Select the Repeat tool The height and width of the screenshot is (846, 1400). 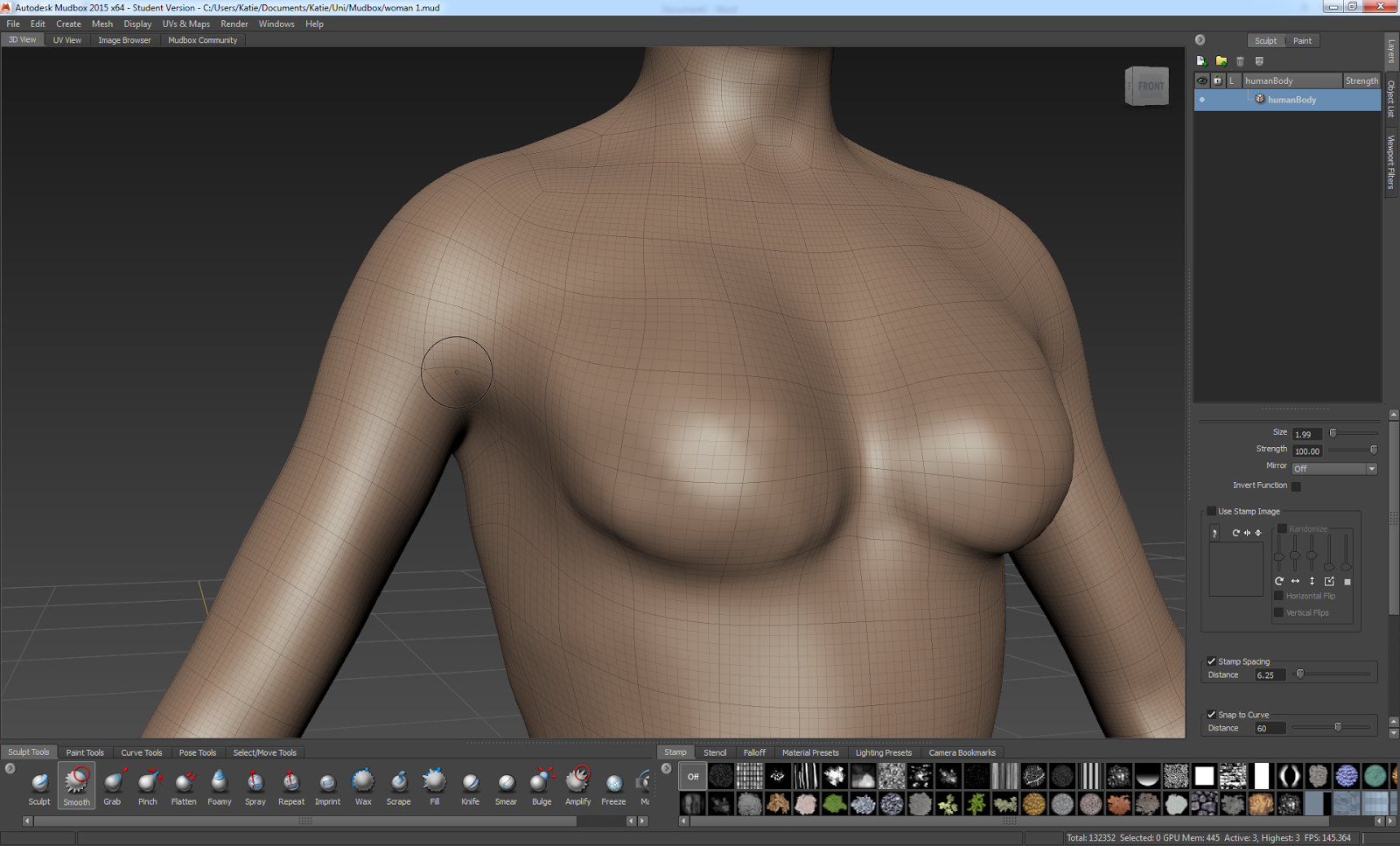tap(291, 787)
